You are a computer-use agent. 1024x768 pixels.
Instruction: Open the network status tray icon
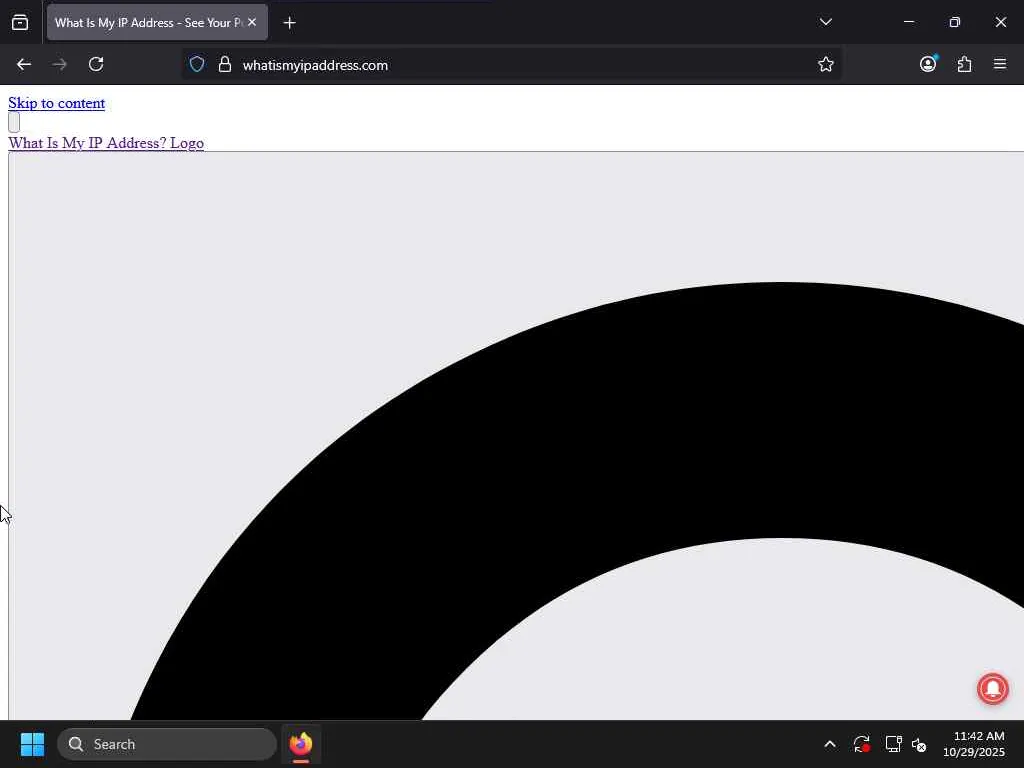[893, 744]
